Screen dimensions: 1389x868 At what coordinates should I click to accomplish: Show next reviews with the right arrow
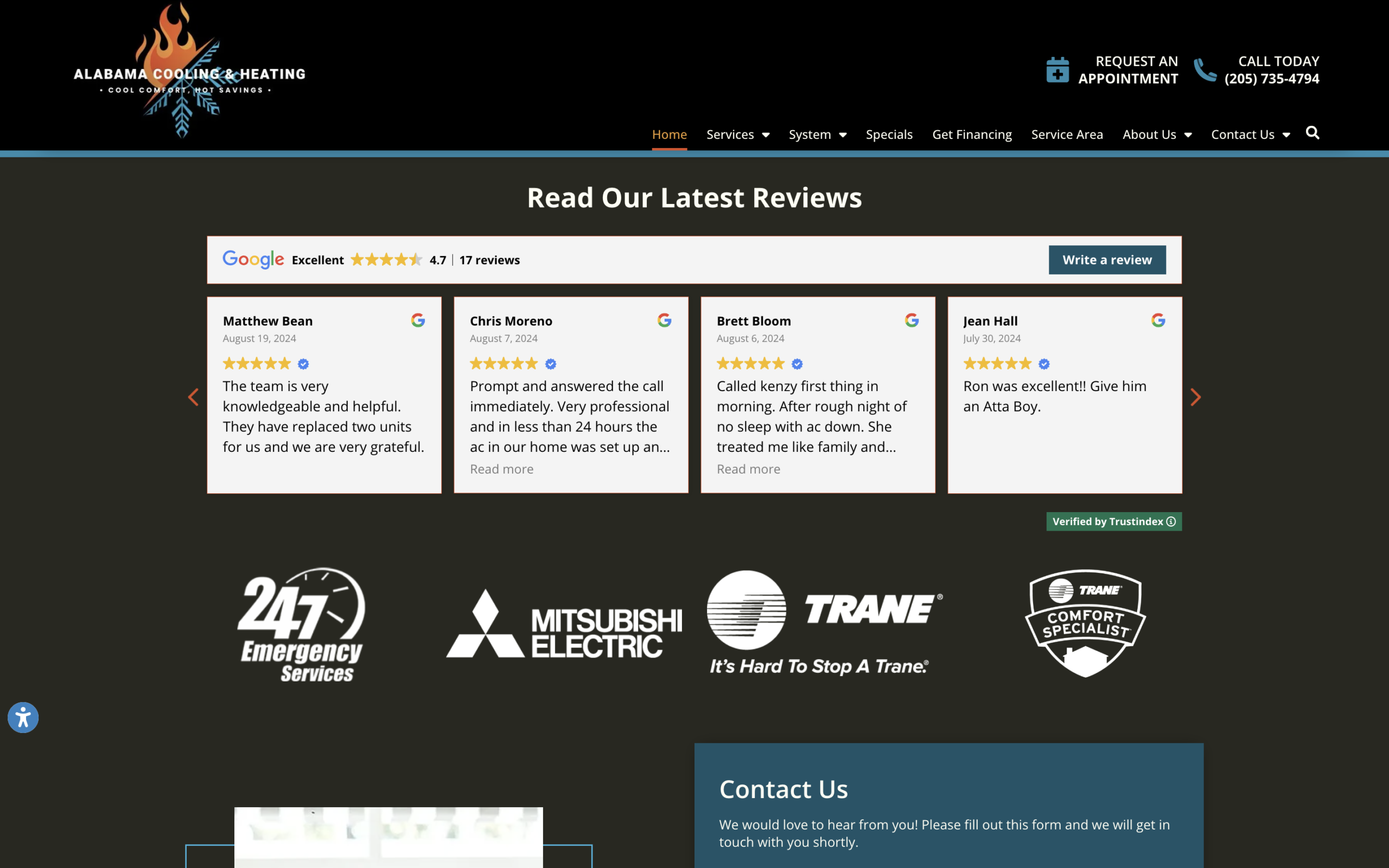[1196, 397]
